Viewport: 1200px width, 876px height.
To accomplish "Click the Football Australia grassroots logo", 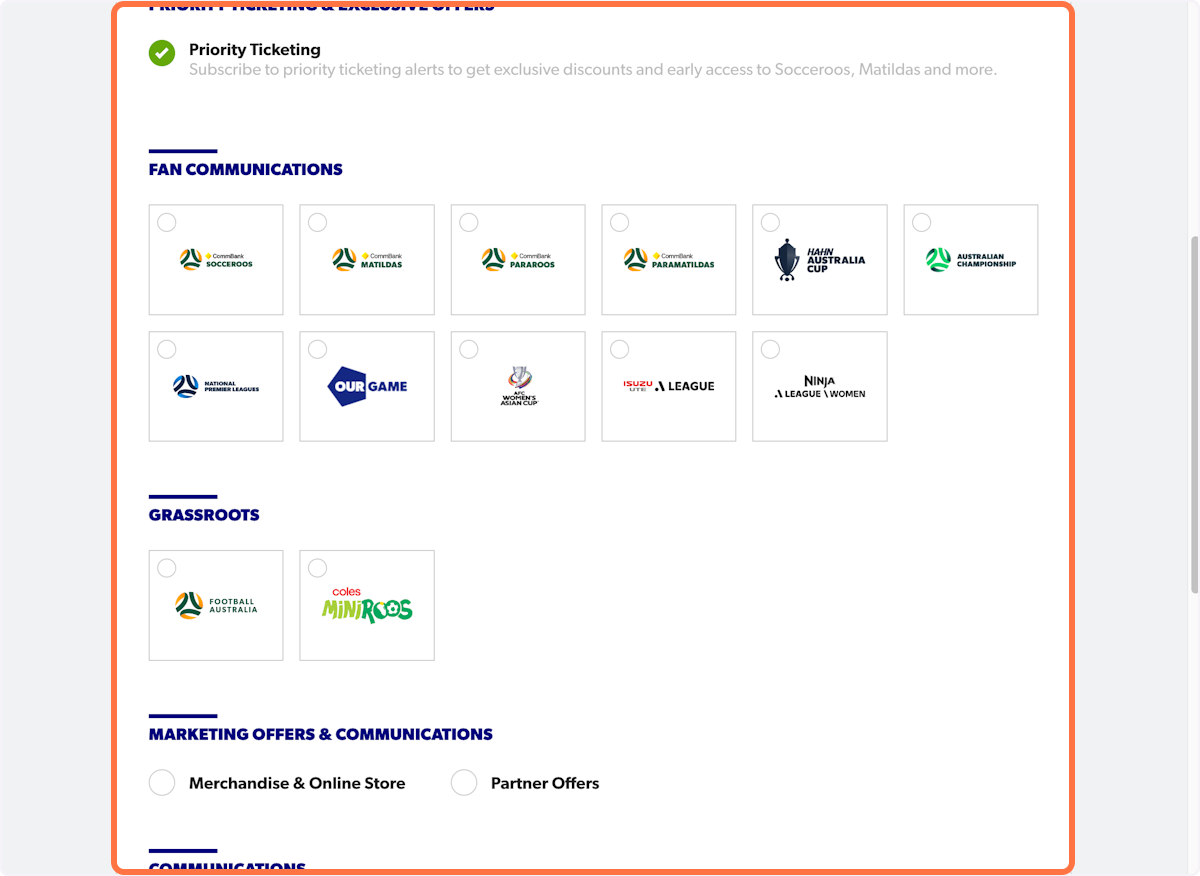I will (x=216, y=605).
